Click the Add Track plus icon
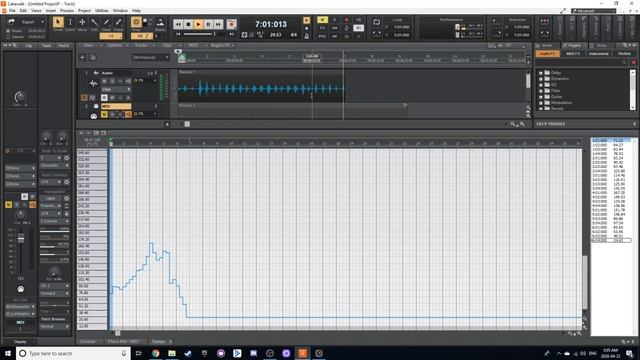Image resolution: width=640 pixels, height=360 pixels. pyautogui.click(x=82, y=58)
